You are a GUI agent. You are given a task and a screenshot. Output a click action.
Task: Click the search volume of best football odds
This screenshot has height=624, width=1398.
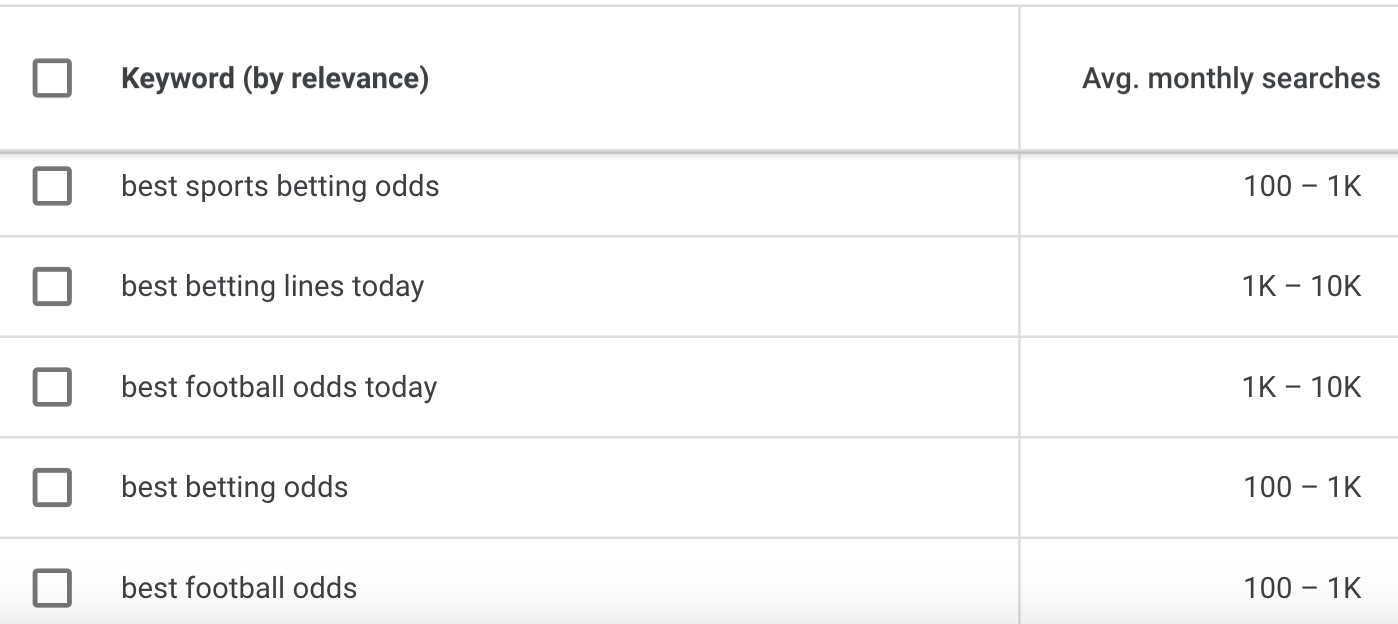coord(1301,587)
